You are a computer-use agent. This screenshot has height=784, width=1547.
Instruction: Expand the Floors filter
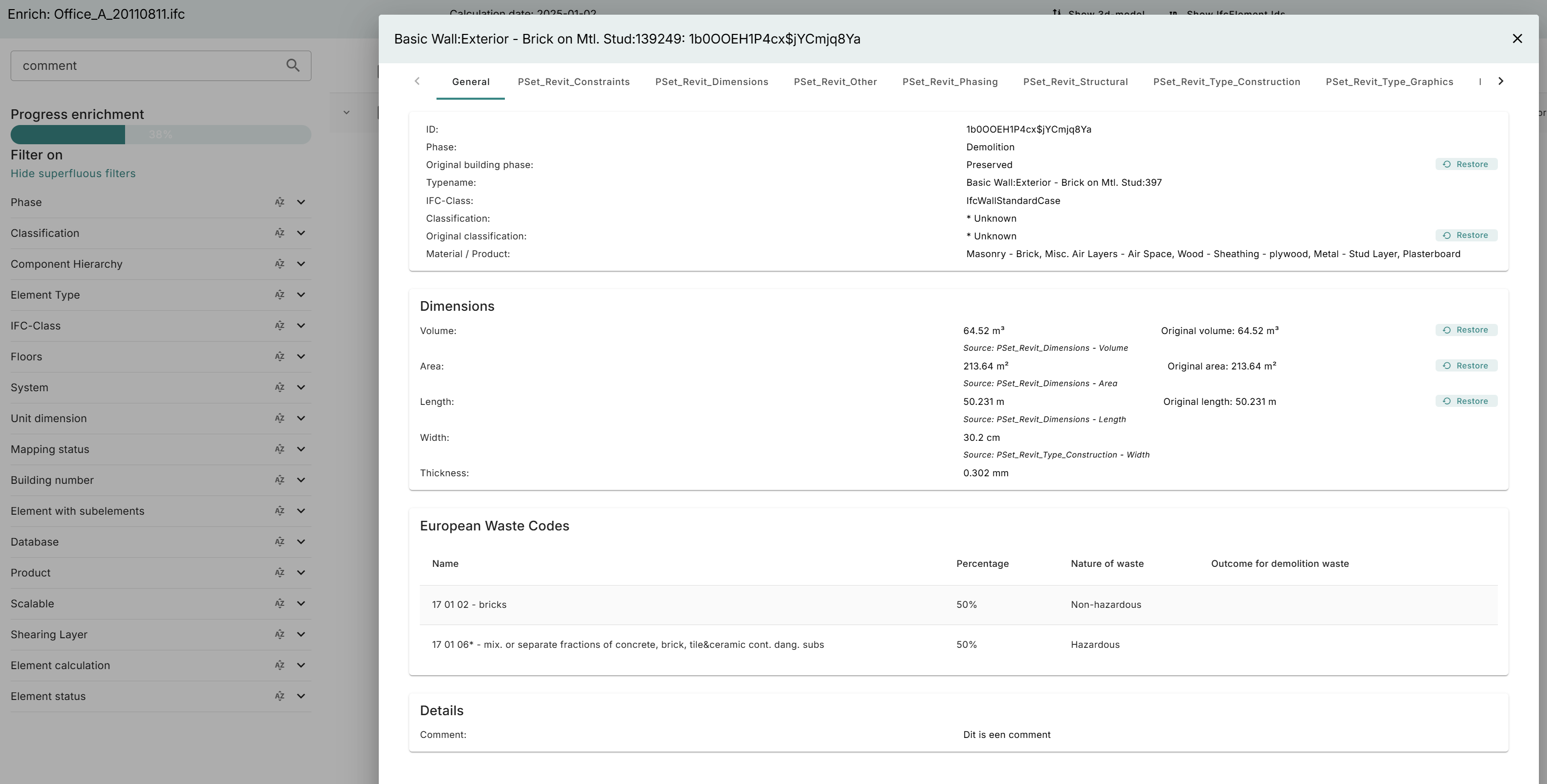point(301,357)
